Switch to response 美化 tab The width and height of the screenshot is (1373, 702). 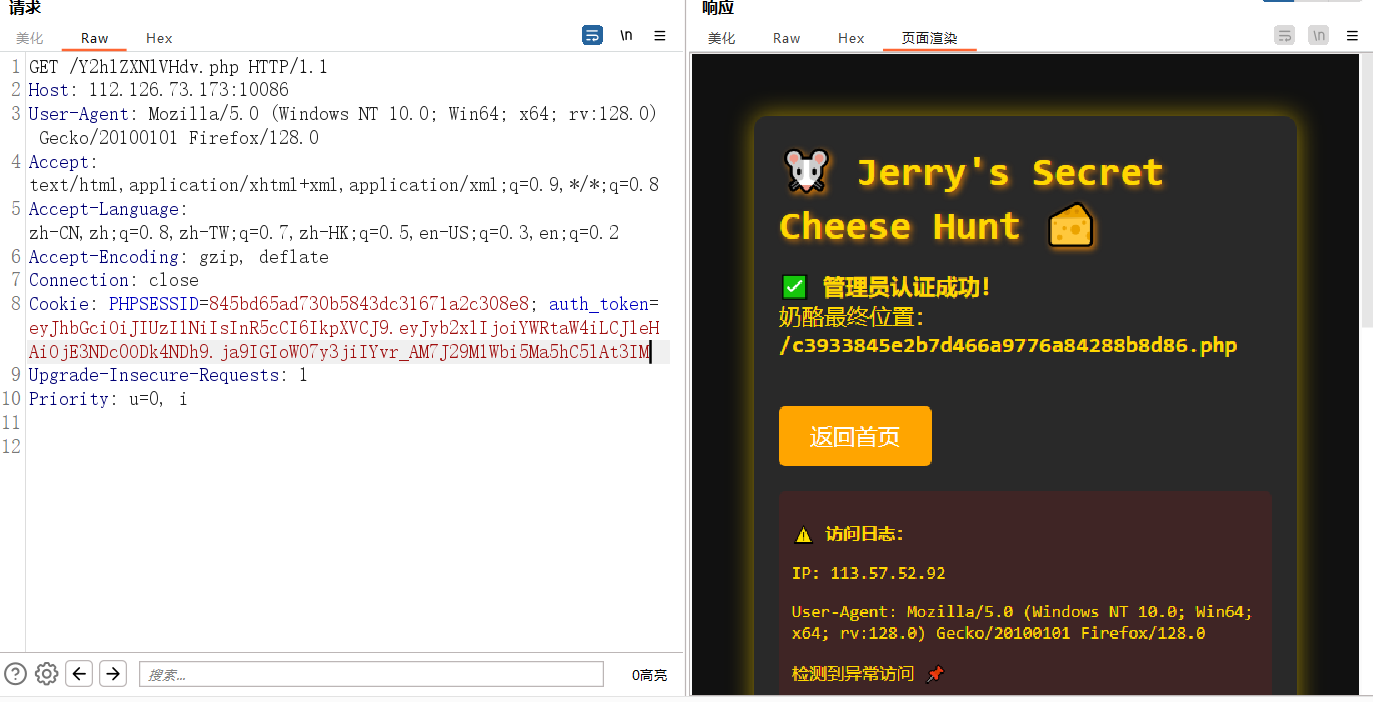721,38
